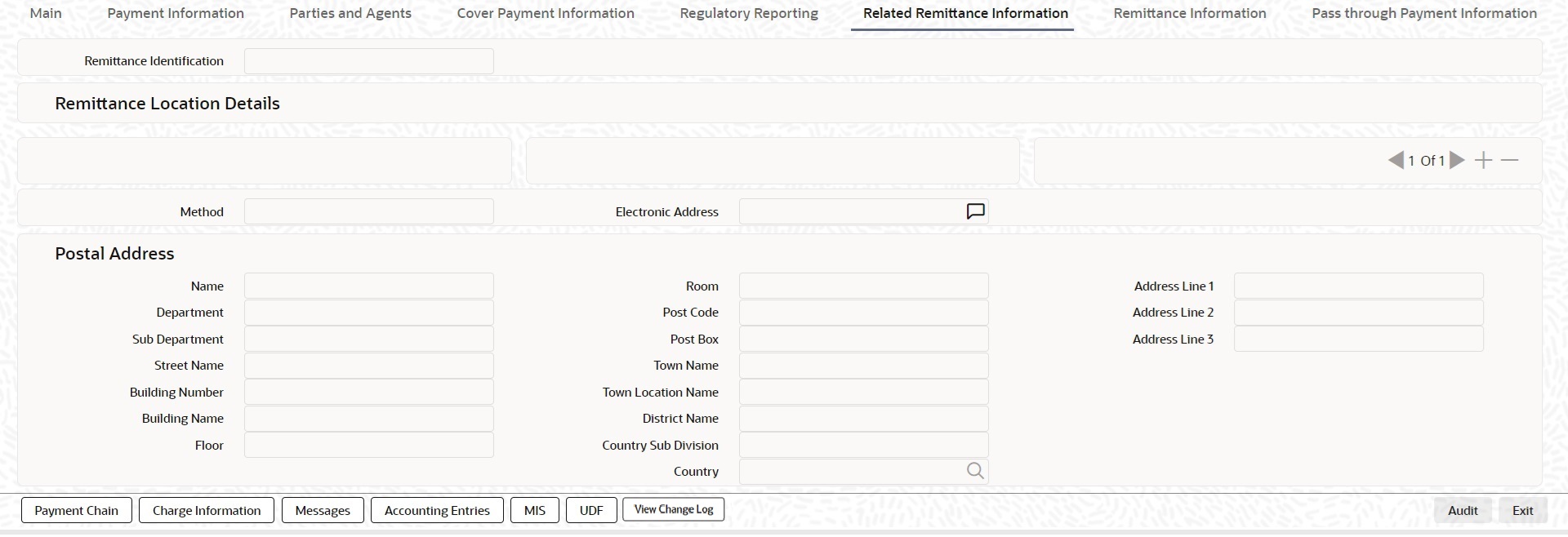Click the Post Box field
The width and height of the screenshot is (1568, 537).
coord(864,339)
